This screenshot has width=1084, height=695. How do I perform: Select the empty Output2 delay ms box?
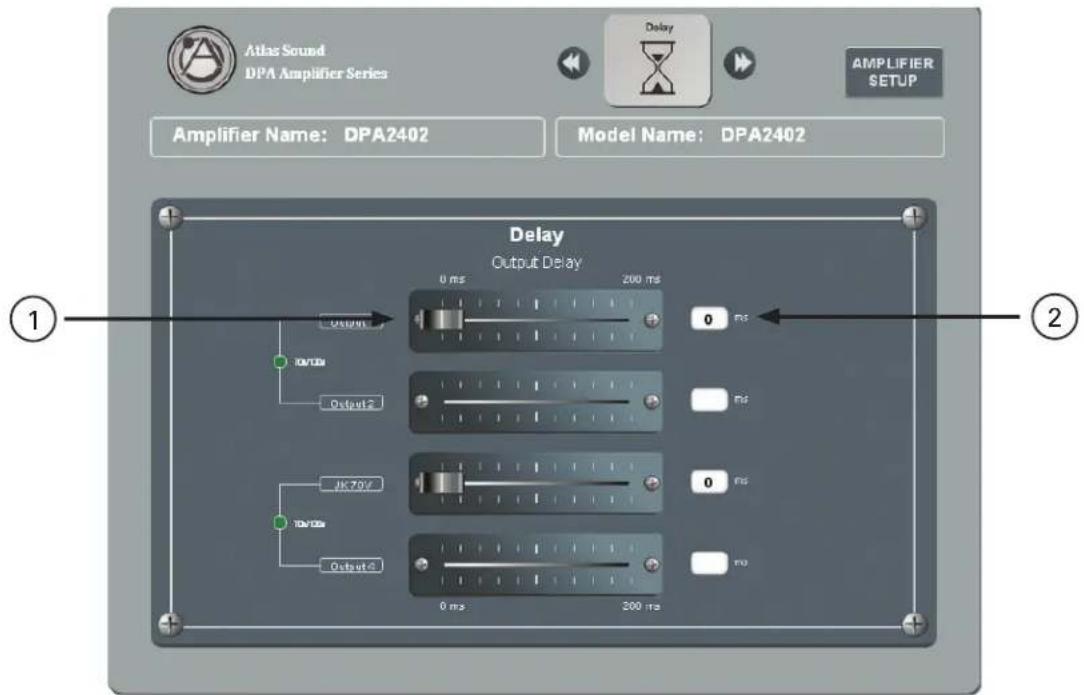pyautogui.click(x=709, y=400)
